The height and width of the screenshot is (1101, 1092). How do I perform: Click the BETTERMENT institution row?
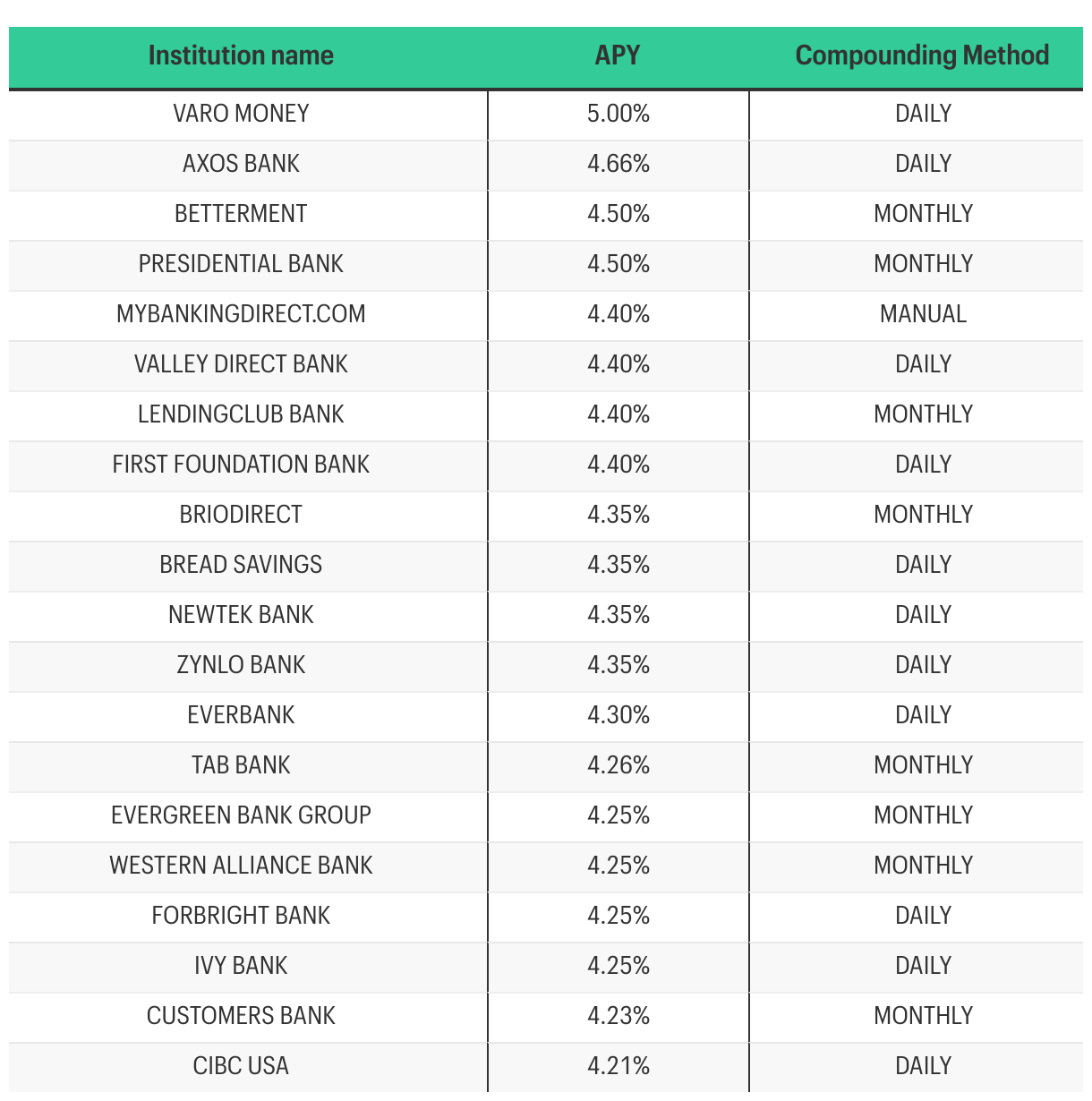point(546,214)
